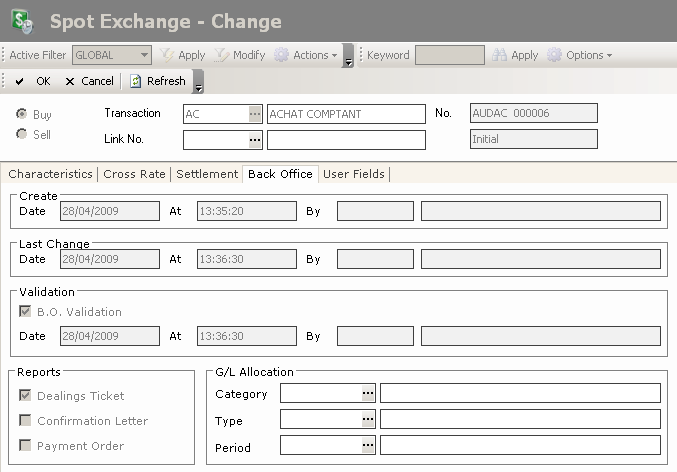Click the Modify filter button
The image size is (677, 472).
pyautogui.click(x=240, y=56)
